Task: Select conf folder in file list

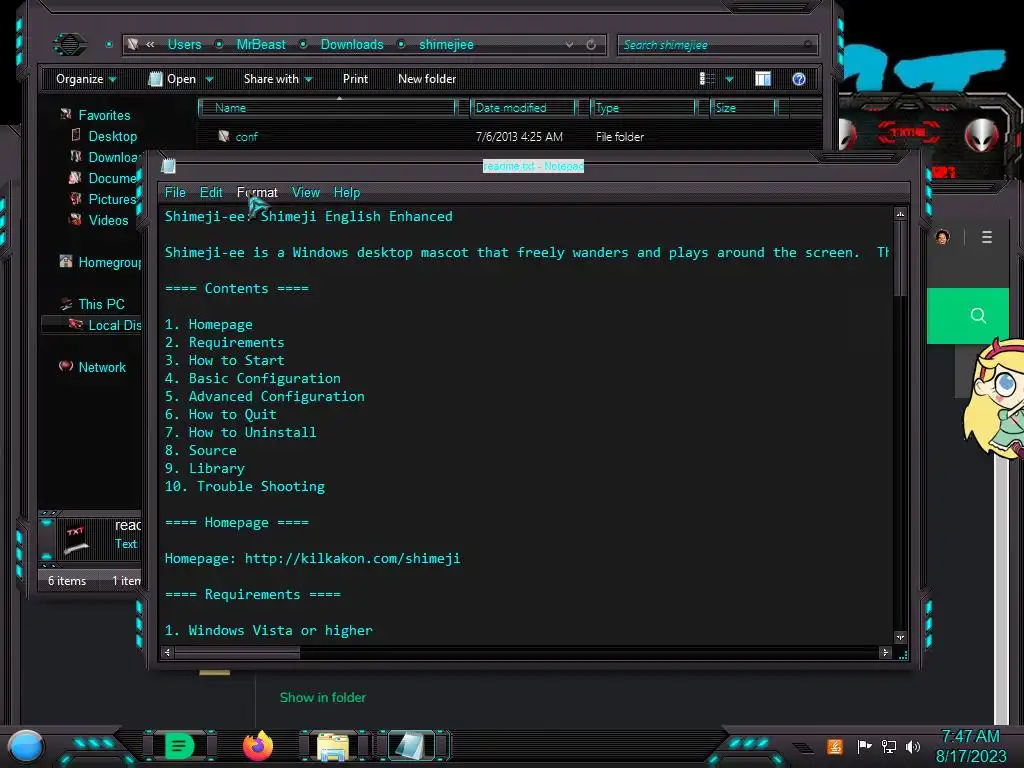Action: pyautogui.click(x=246, y=136)
